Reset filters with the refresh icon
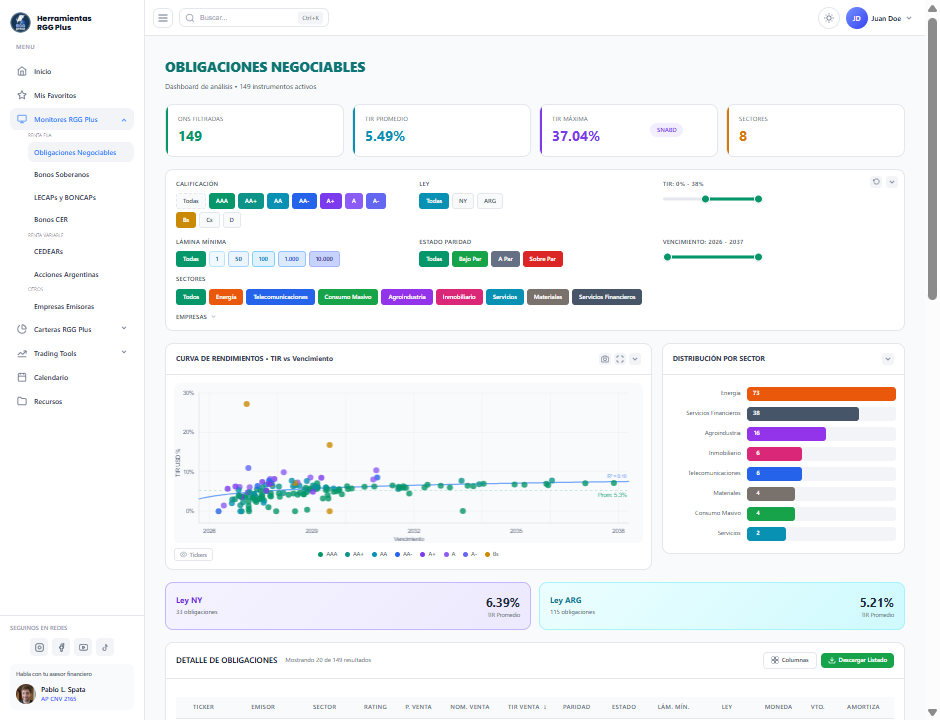This screenshot has width=940, height=720. pyautogui.click(x=876, y=180)
